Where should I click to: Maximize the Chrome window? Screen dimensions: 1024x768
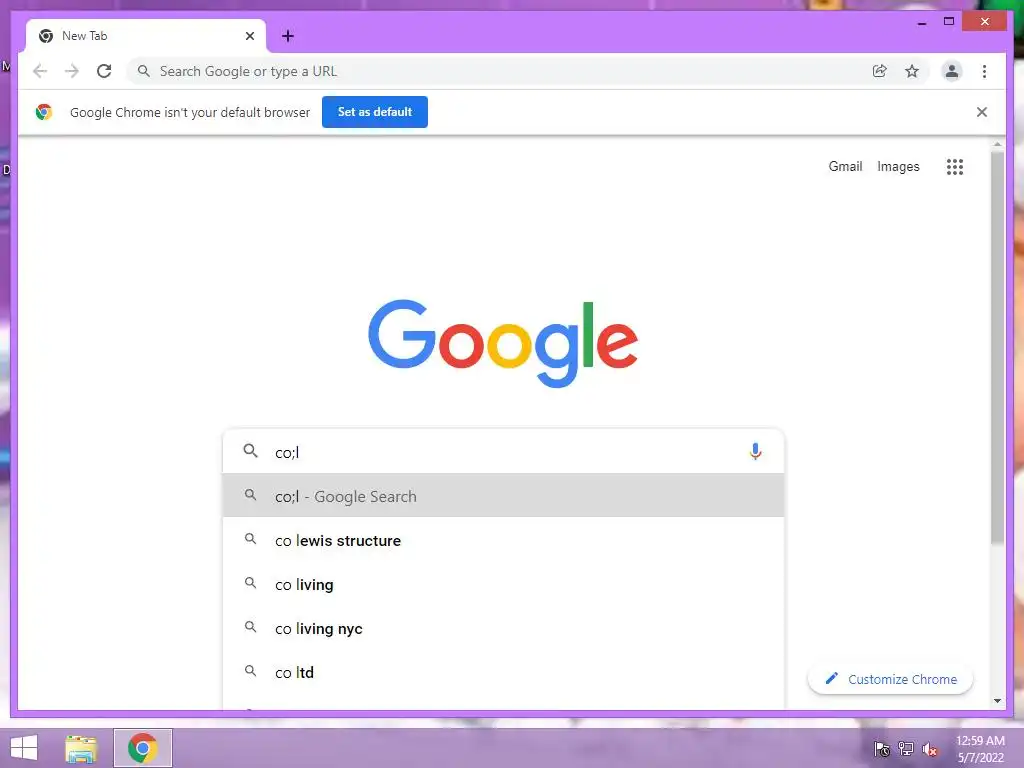click(x=949, y=22)
